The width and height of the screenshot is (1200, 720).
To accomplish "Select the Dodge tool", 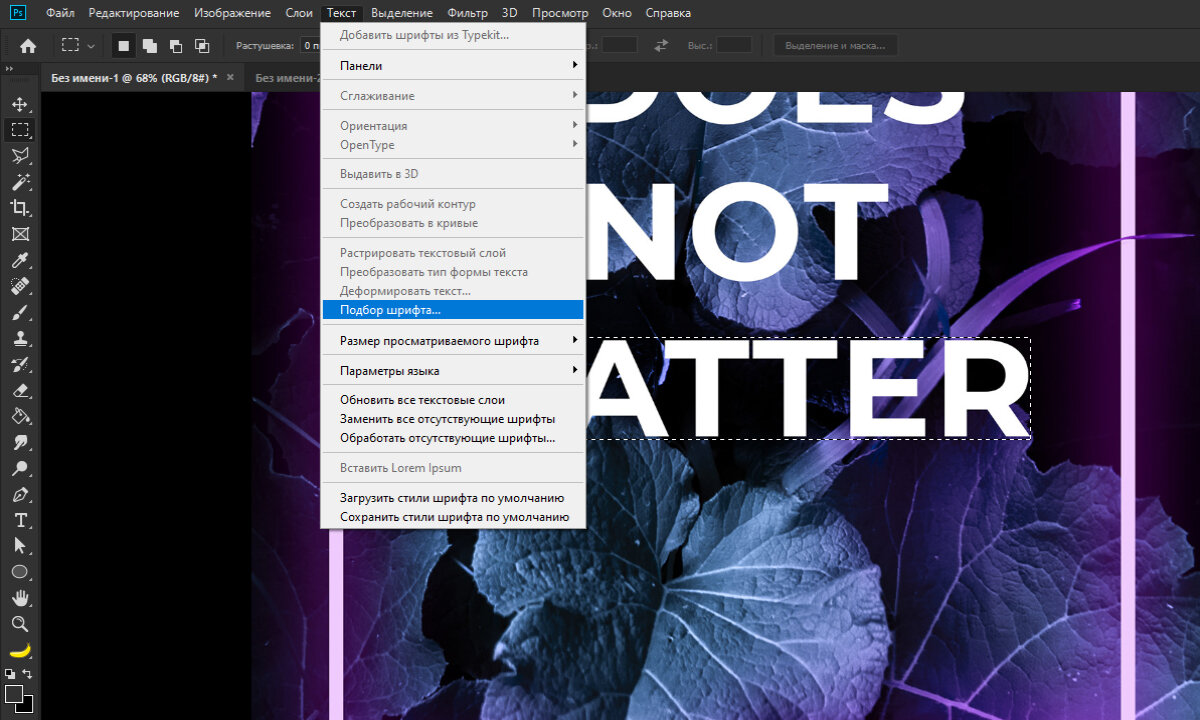I will coord(19,468).
